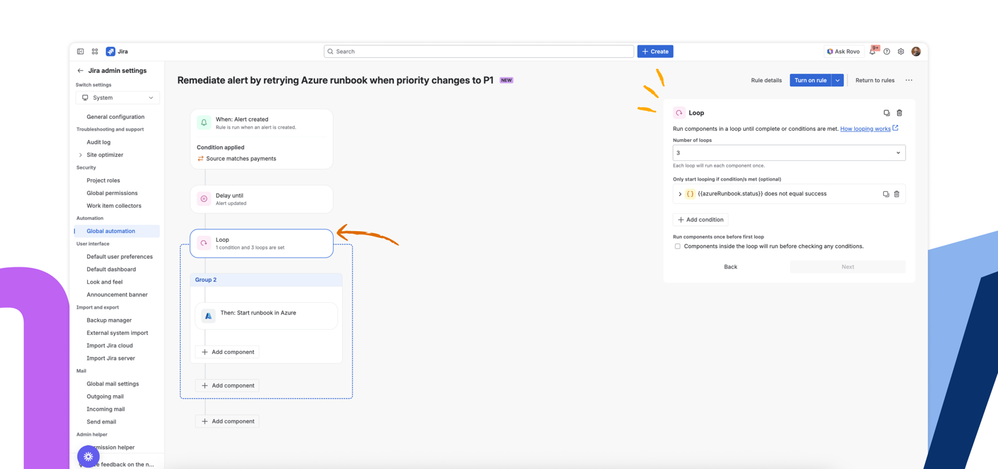Open Import Jira cloud in sidebar
This screenshot has height=469, width=998.
point(111,346)
